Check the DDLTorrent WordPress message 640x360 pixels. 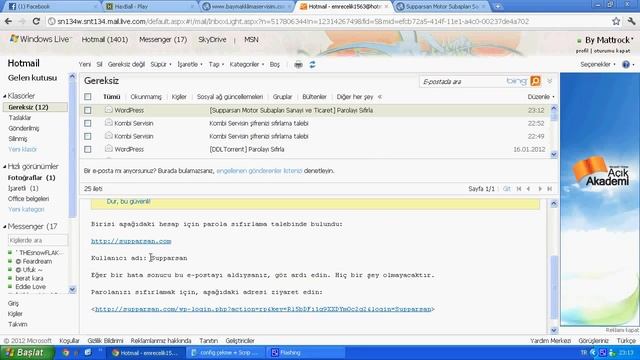[x=87, y=149]
